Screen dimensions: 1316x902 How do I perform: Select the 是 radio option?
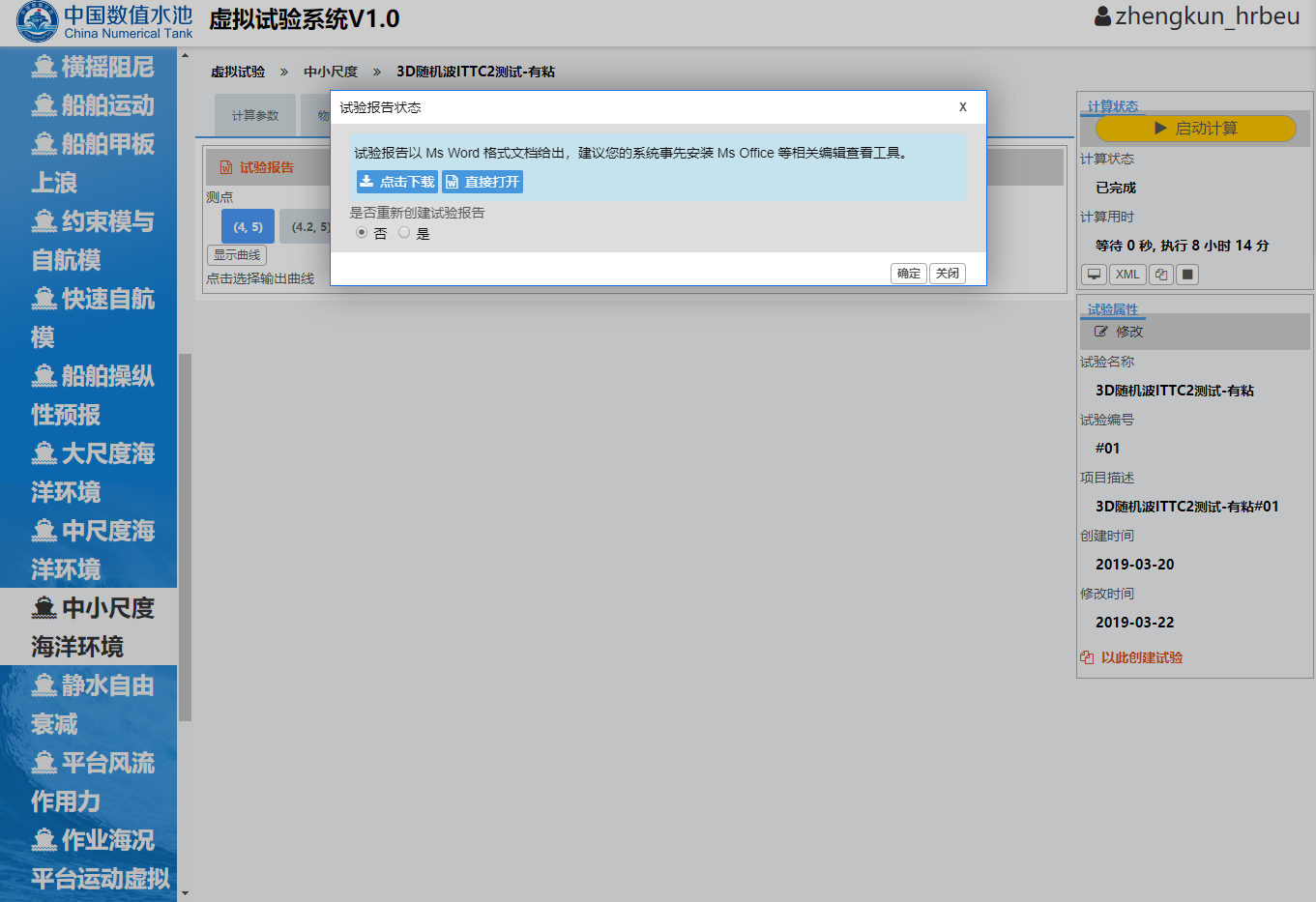(404, 233)
